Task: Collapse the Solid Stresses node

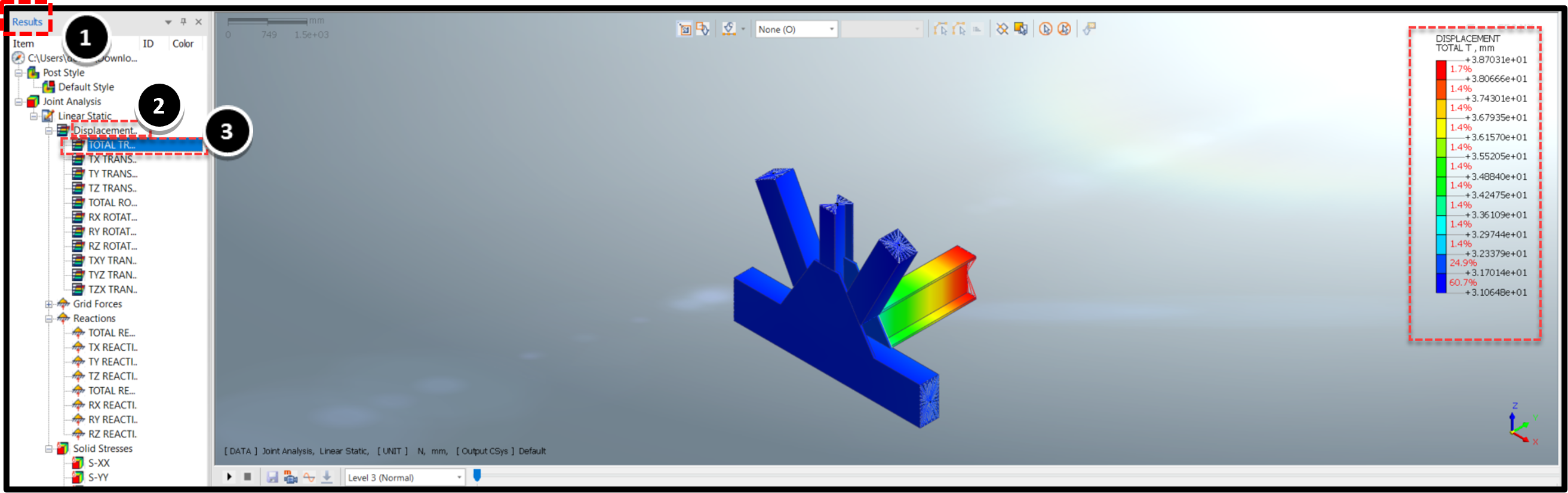Action: tap(49, 449)
